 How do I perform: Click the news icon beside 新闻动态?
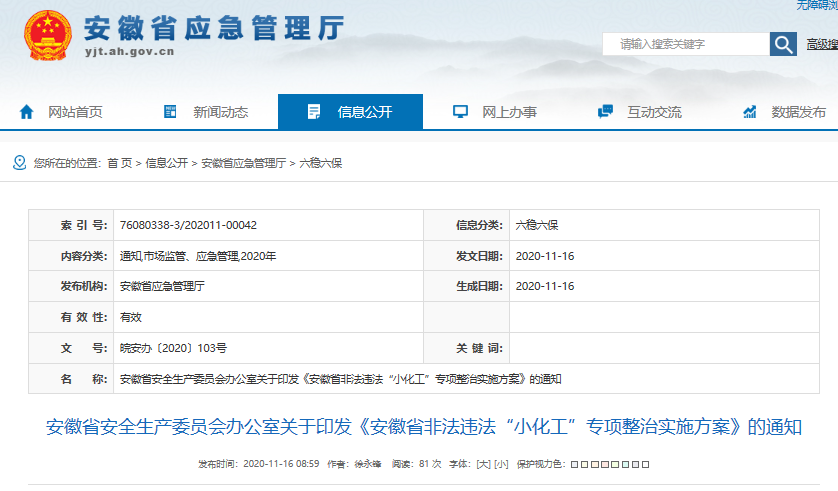tap(170, 112)
